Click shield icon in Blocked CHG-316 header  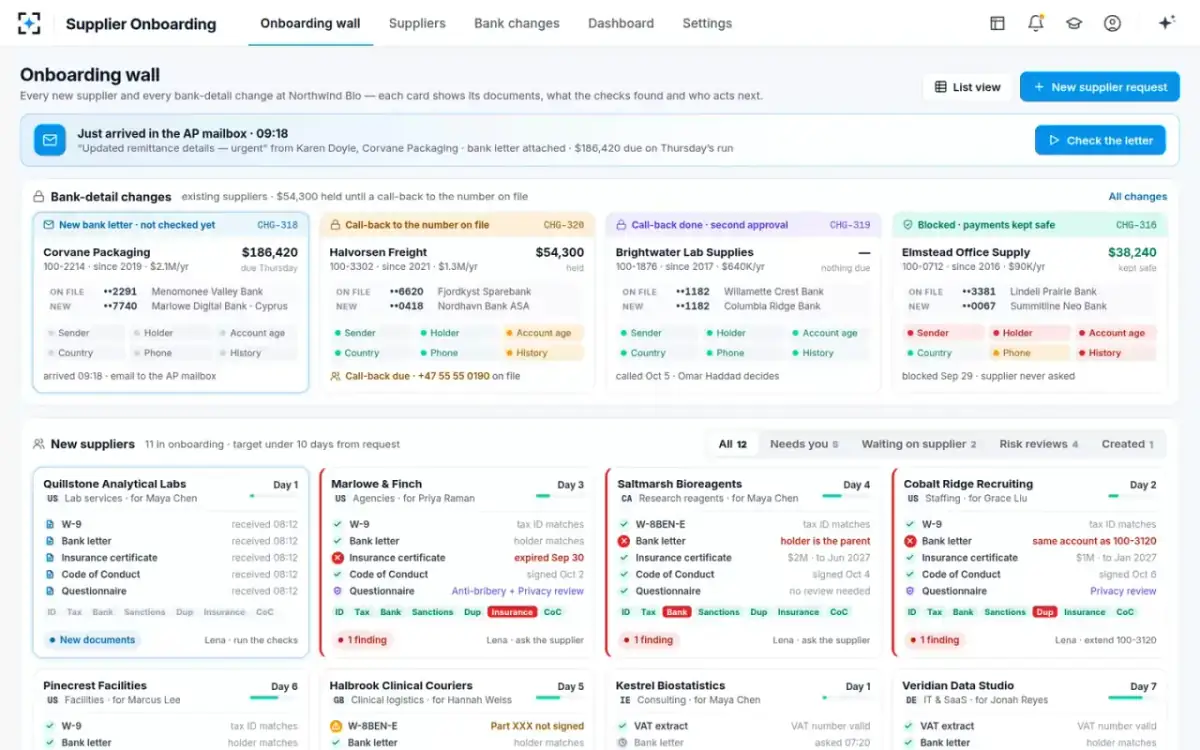coord(908,225)
